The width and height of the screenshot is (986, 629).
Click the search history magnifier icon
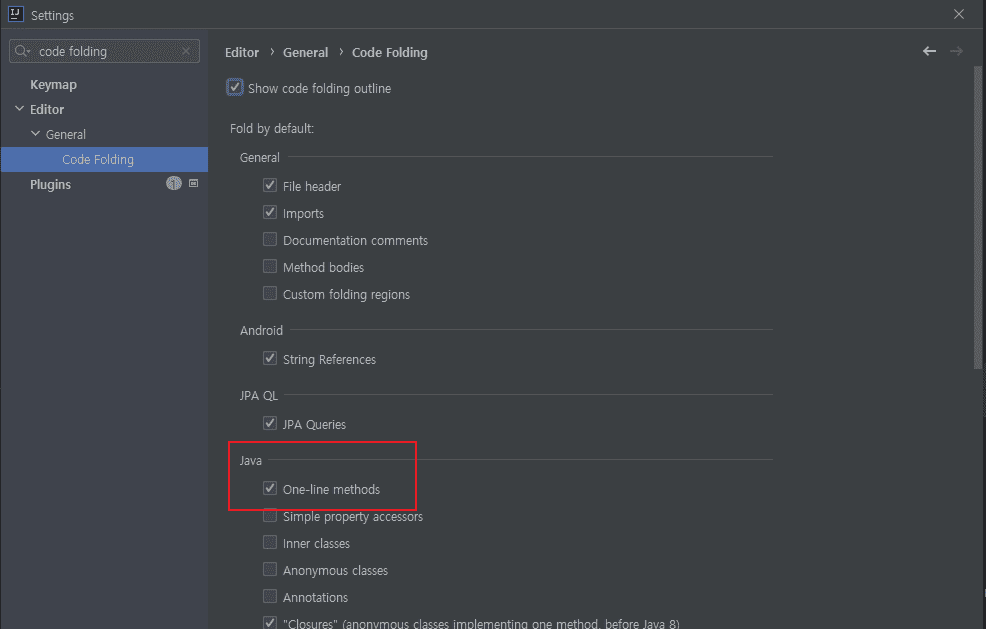[23, 51]
